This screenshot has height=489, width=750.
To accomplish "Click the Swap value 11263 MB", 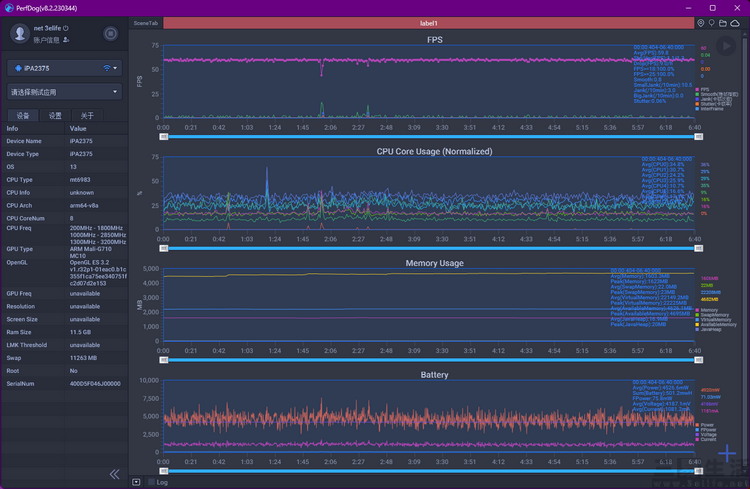I will coord(83,358).
